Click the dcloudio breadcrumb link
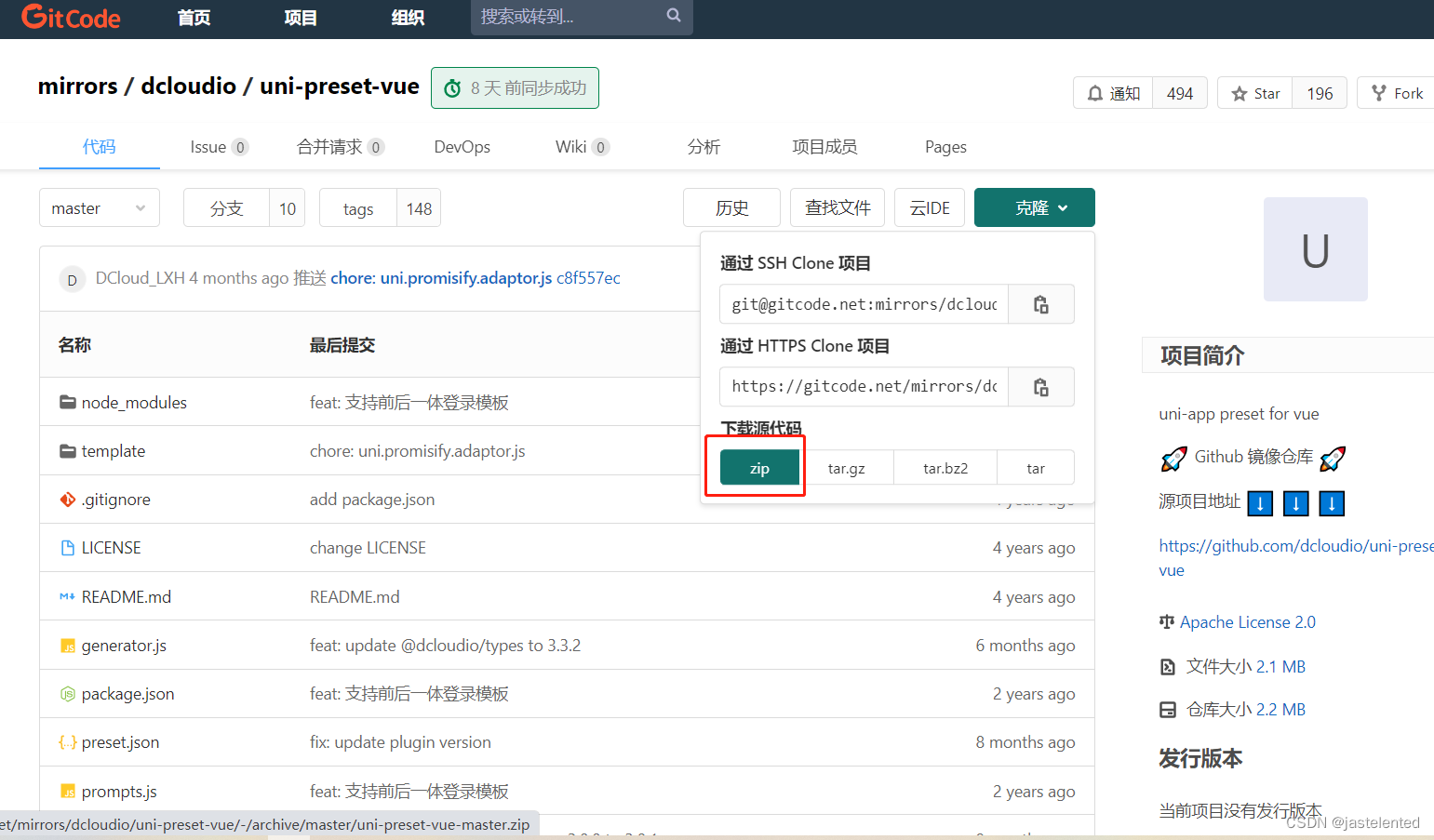 189,87
